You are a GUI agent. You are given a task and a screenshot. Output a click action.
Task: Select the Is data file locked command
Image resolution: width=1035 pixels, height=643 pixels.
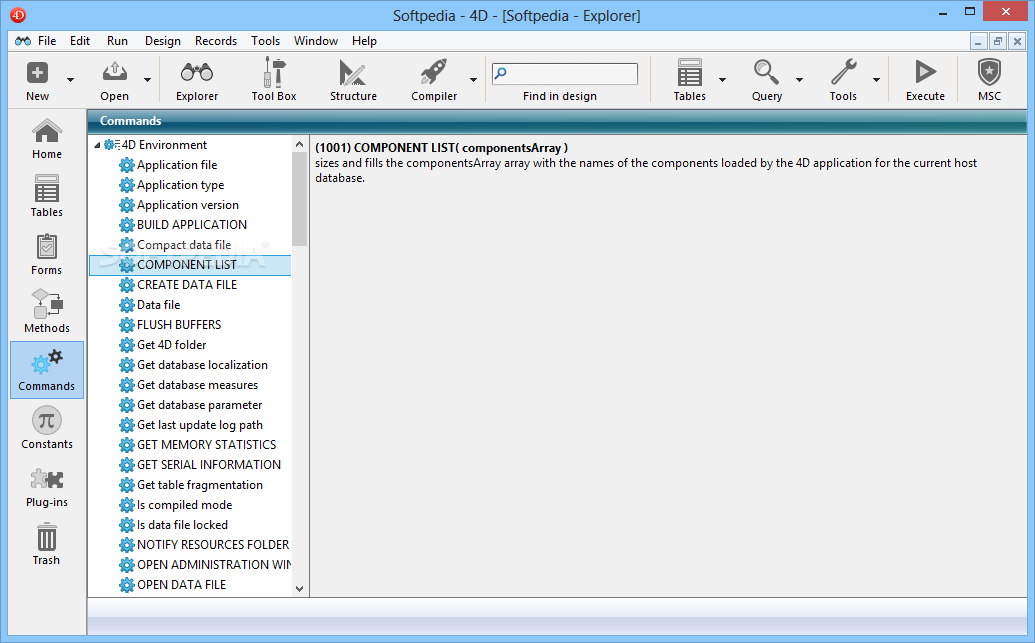182,525
